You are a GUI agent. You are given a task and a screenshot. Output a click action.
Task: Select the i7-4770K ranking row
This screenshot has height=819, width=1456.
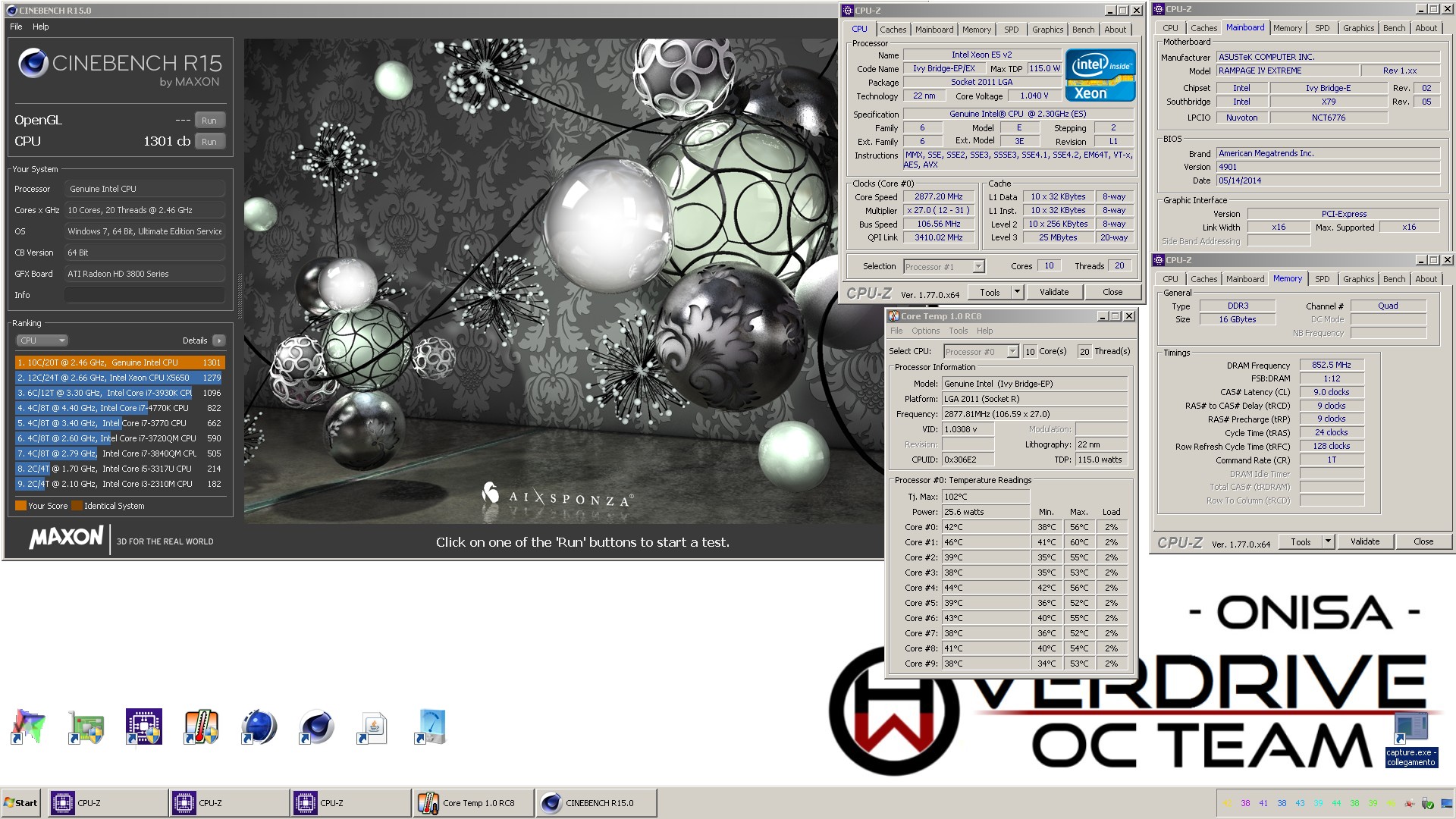click(x=120, y=408)
